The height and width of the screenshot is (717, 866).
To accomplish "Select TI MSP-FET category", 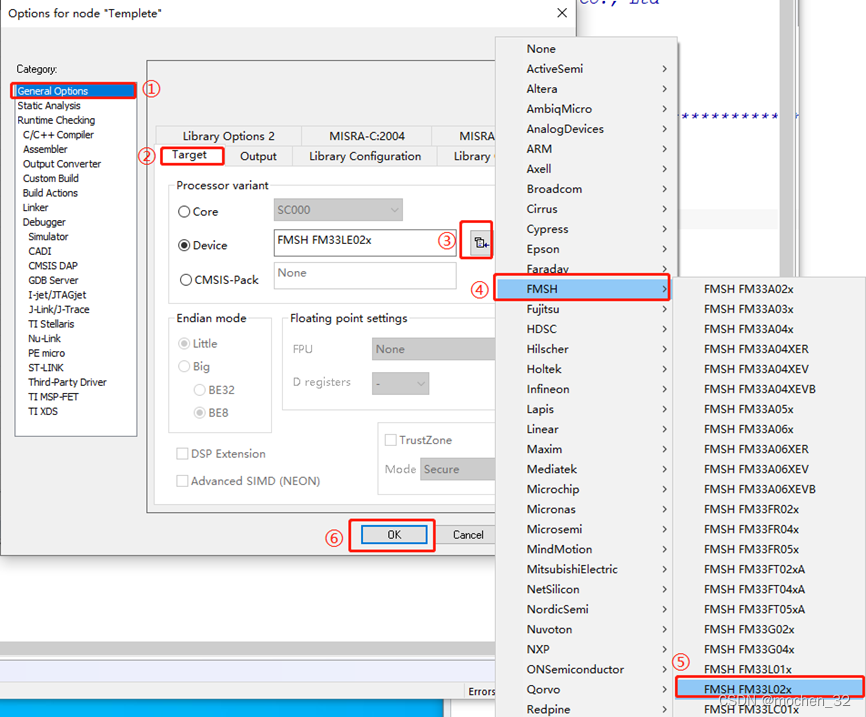I will pyautogui.click(x=54, y=397).
